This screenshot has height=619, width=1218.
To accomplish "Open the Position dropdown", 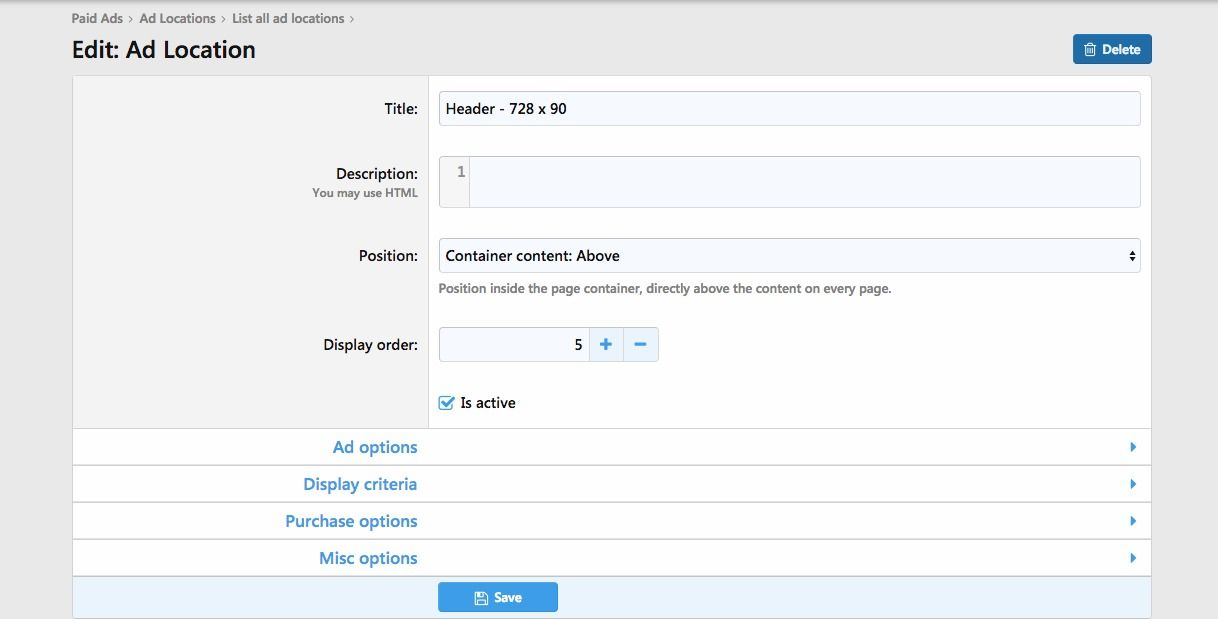I will click(x=788, y=256).
